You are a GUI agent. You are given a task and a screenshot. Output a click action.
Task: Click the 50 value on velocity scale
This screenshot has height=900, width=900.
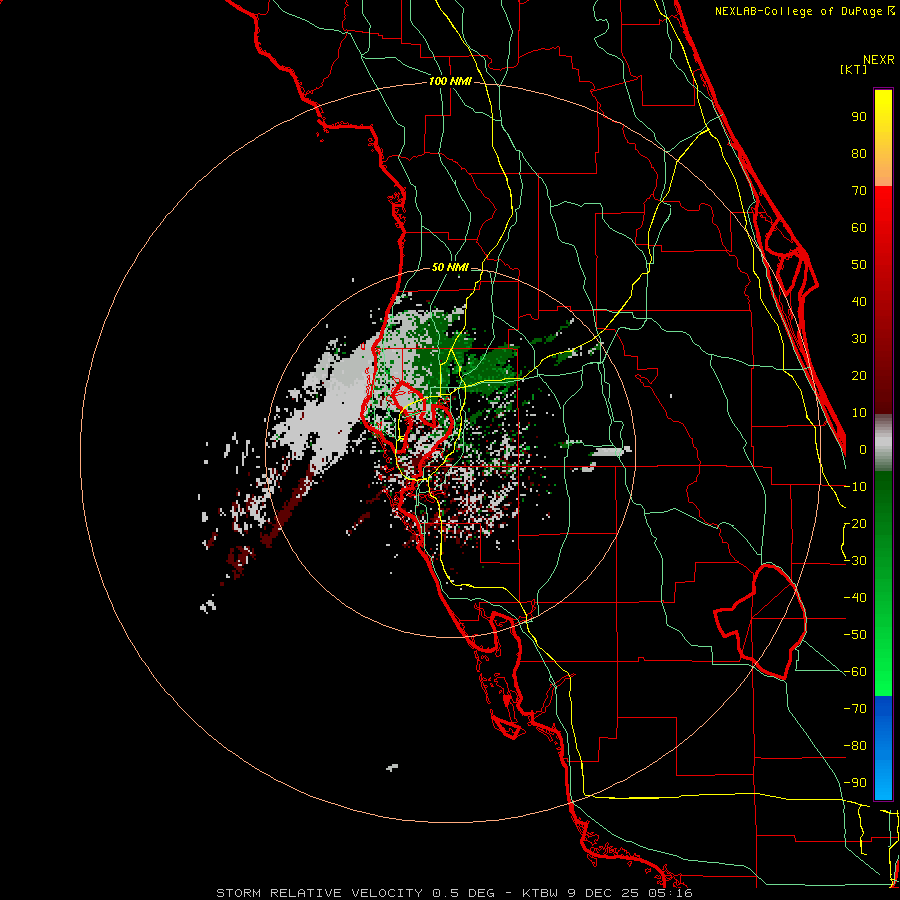859,265
